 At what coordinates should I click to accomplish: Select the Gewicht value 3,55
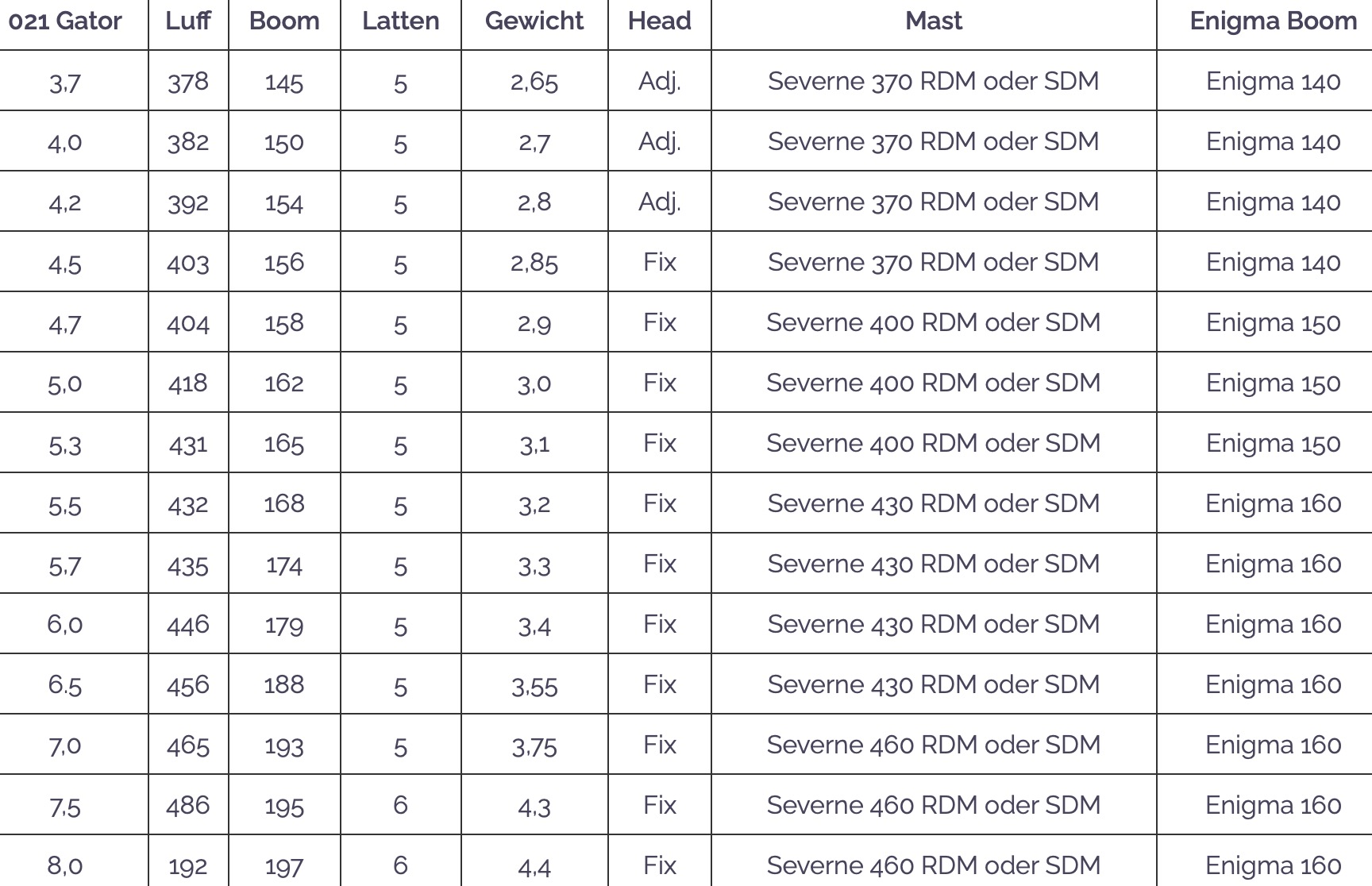[x=534, y=685]
